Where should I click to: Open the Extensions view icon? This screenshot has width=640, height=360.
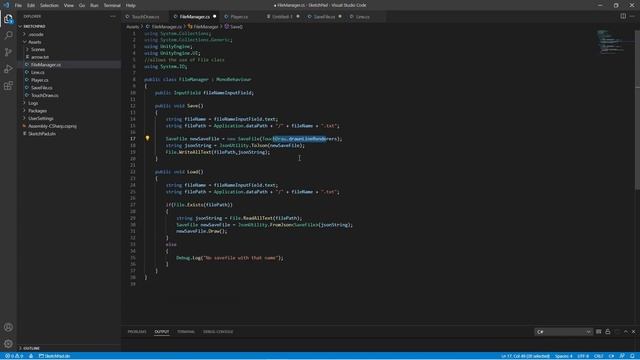pyautogui.click(x=8, y=86)
